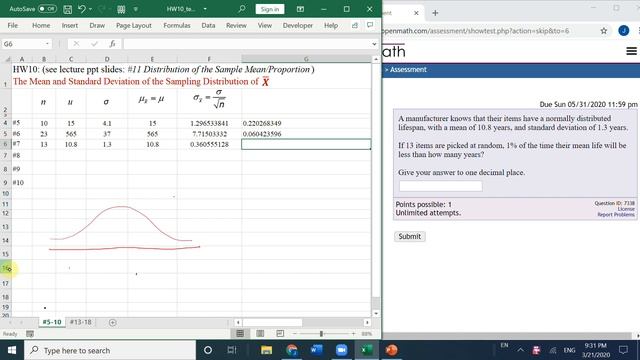Open Ribbon Display Options icon
This screenshot has height=360, width=640.
pyautogui.click(x=300, y=9)
